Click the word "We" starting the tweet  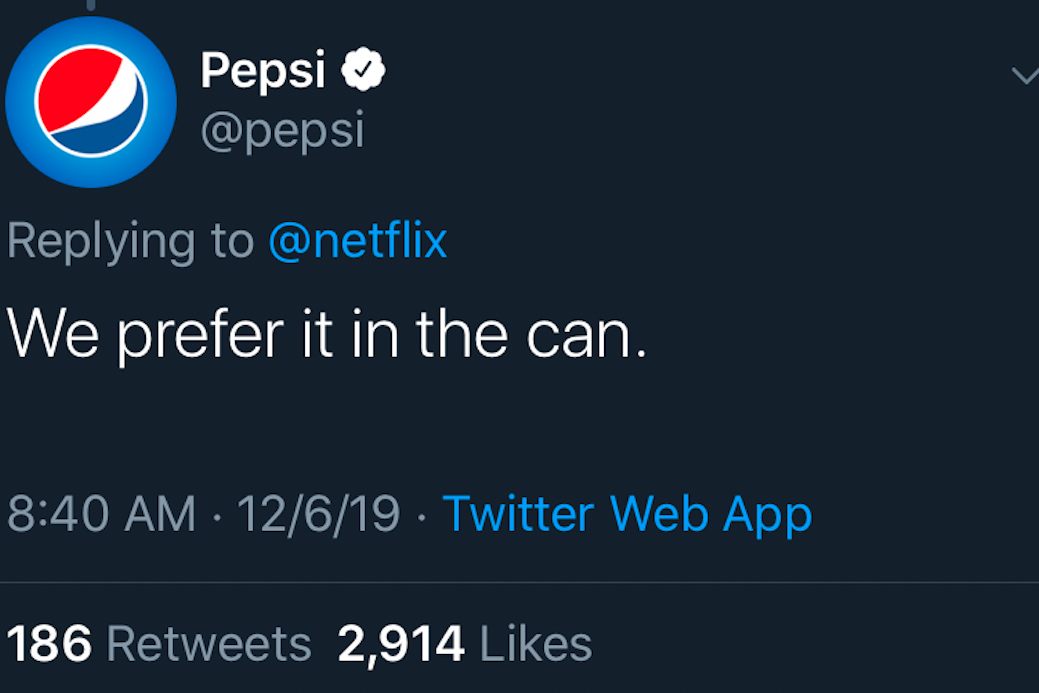coord(52,336)
